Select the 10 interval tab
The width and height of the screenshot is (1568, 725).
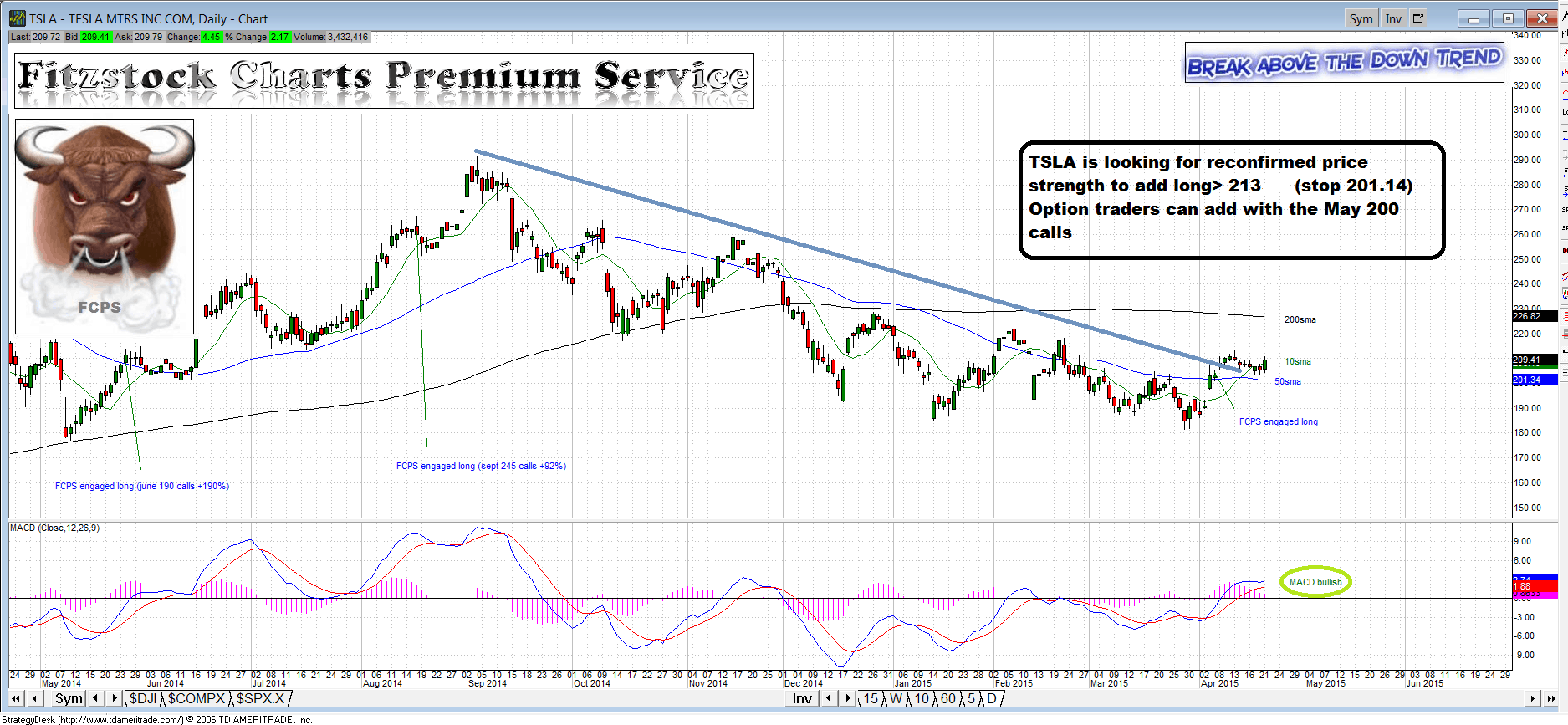(922, 698)
